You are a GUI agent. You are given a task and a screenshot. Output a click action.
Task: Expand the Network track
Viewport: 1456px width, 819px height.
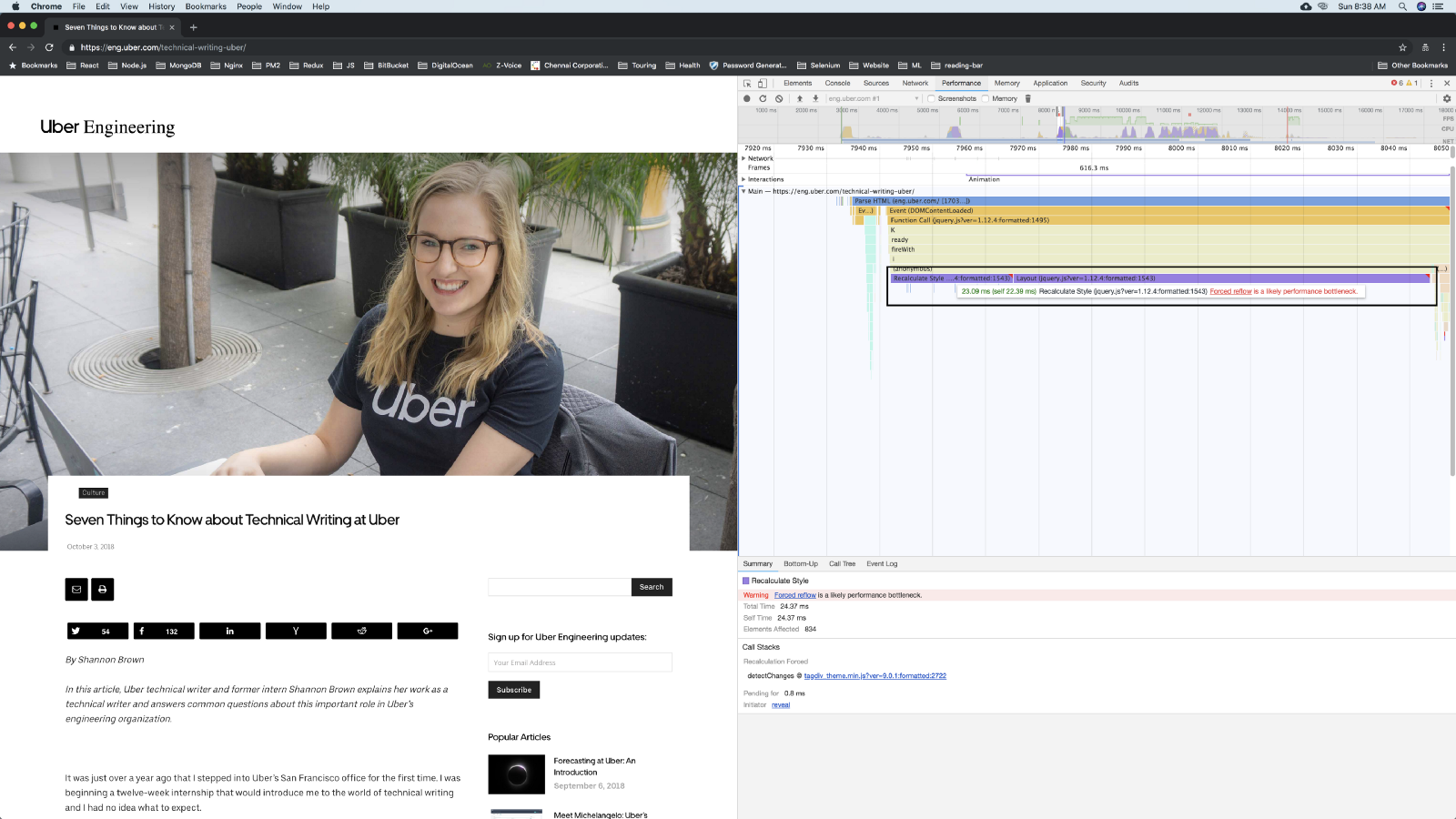(743, 158)
